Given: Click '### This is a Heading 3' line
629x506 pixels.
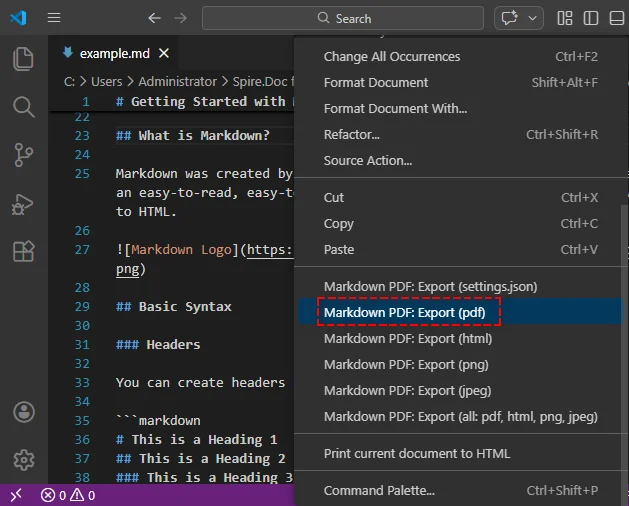Looking at the screenshot, I should (205, 478).
